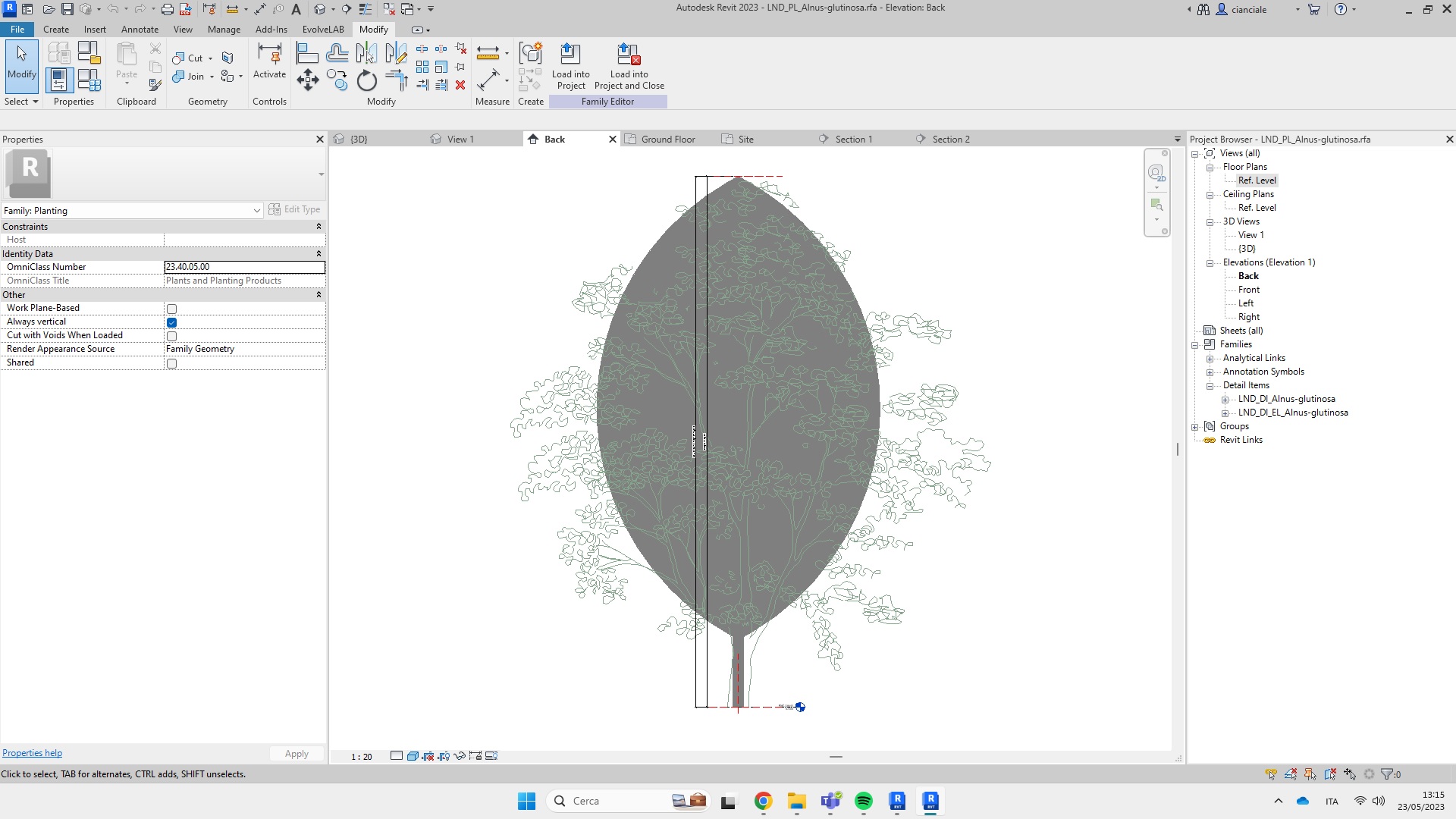This screenshot has height=819, width=1456.
Task: Expand the Annotation Symbols tree node
Action: (1210, 372)
